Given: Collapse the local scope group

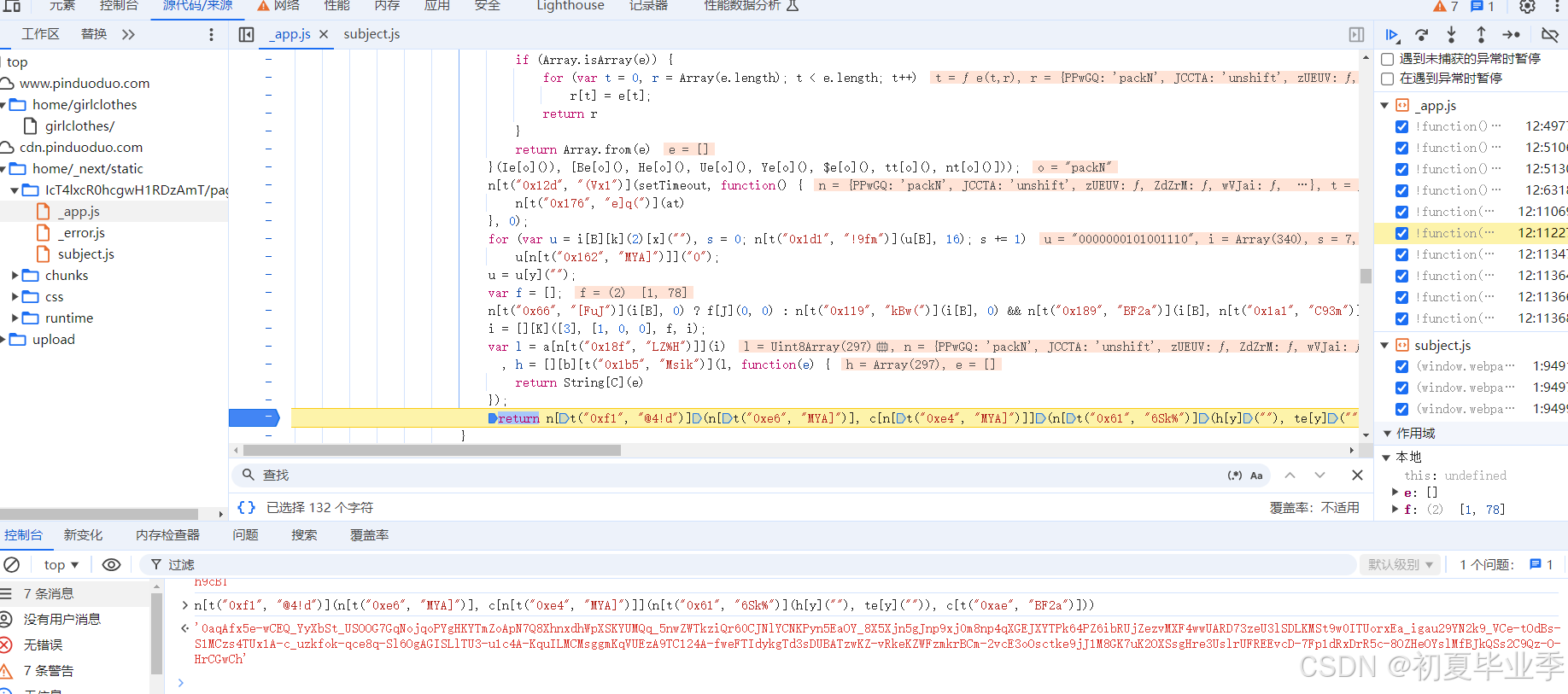Looking at the screenshot, I should pos(1387,458).
